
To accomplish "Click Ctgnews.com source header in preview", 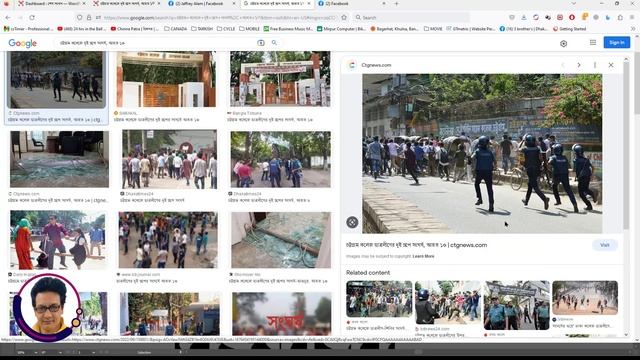I will pos(376,65).
